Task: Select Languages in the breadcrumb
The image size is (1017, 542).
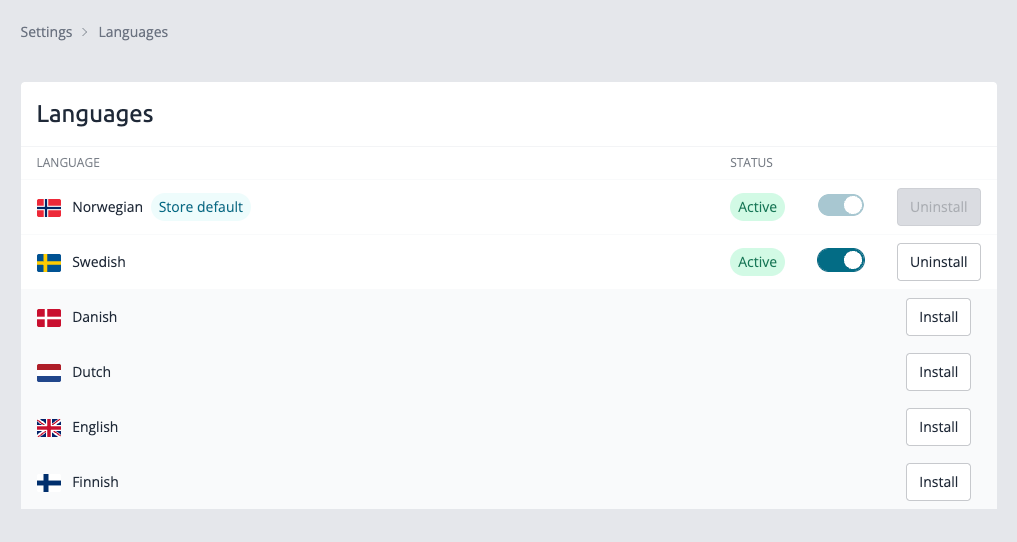Action: [x=133, y=32]
